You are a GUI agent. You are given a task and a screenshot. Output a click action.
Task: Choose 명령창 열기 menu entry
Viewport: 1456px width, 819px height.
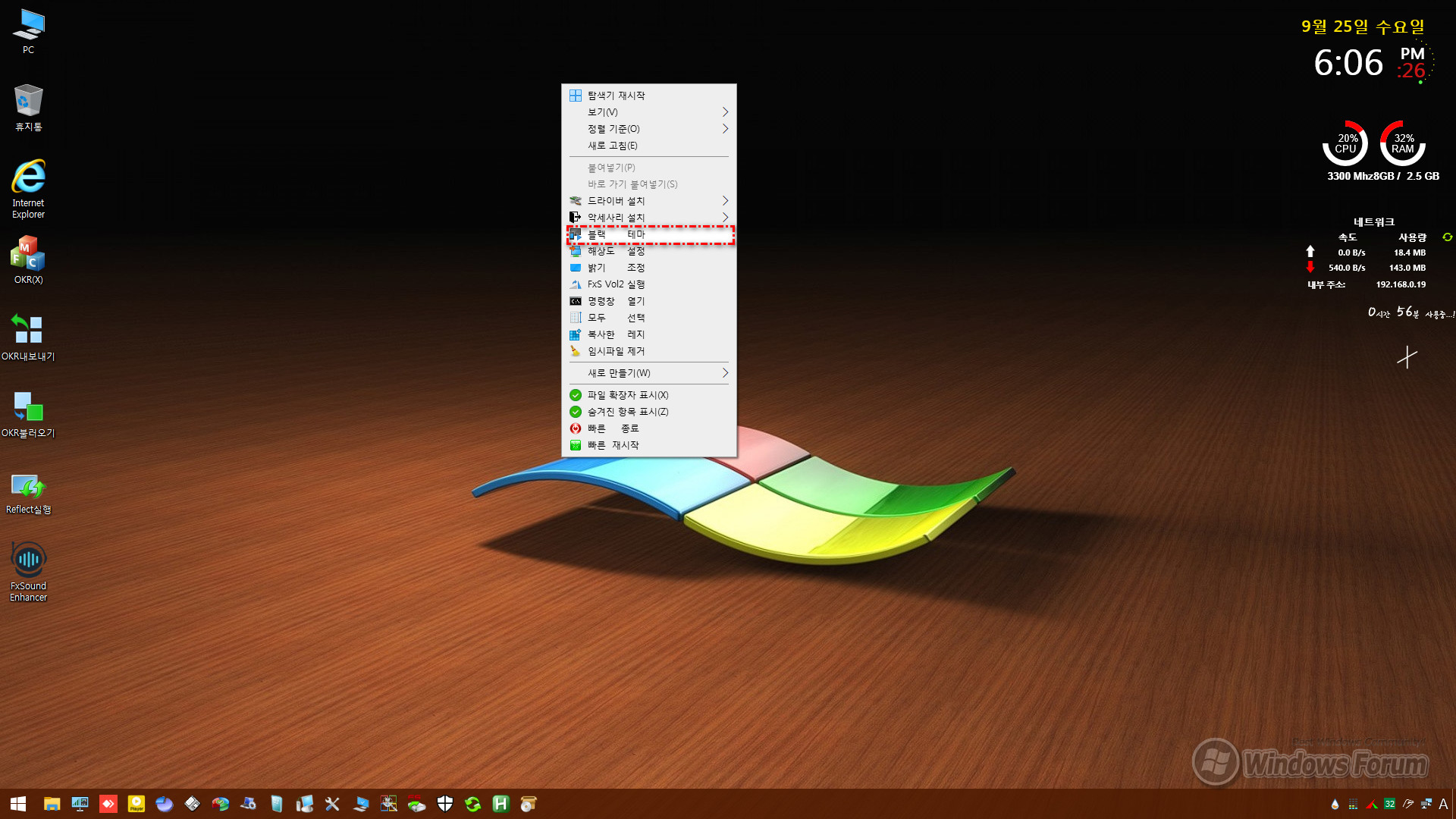click(649, 301)
